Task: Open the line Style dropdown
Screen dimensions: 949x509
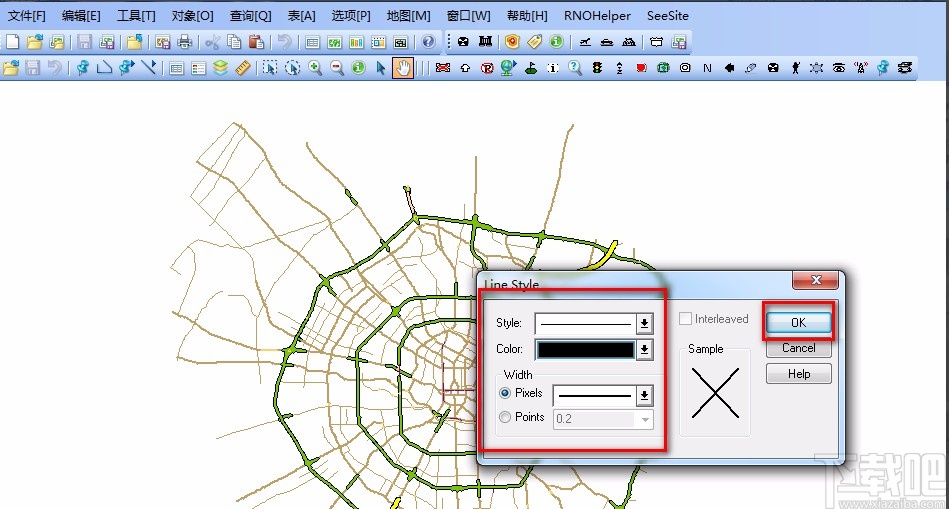Action: click(644, 323)
